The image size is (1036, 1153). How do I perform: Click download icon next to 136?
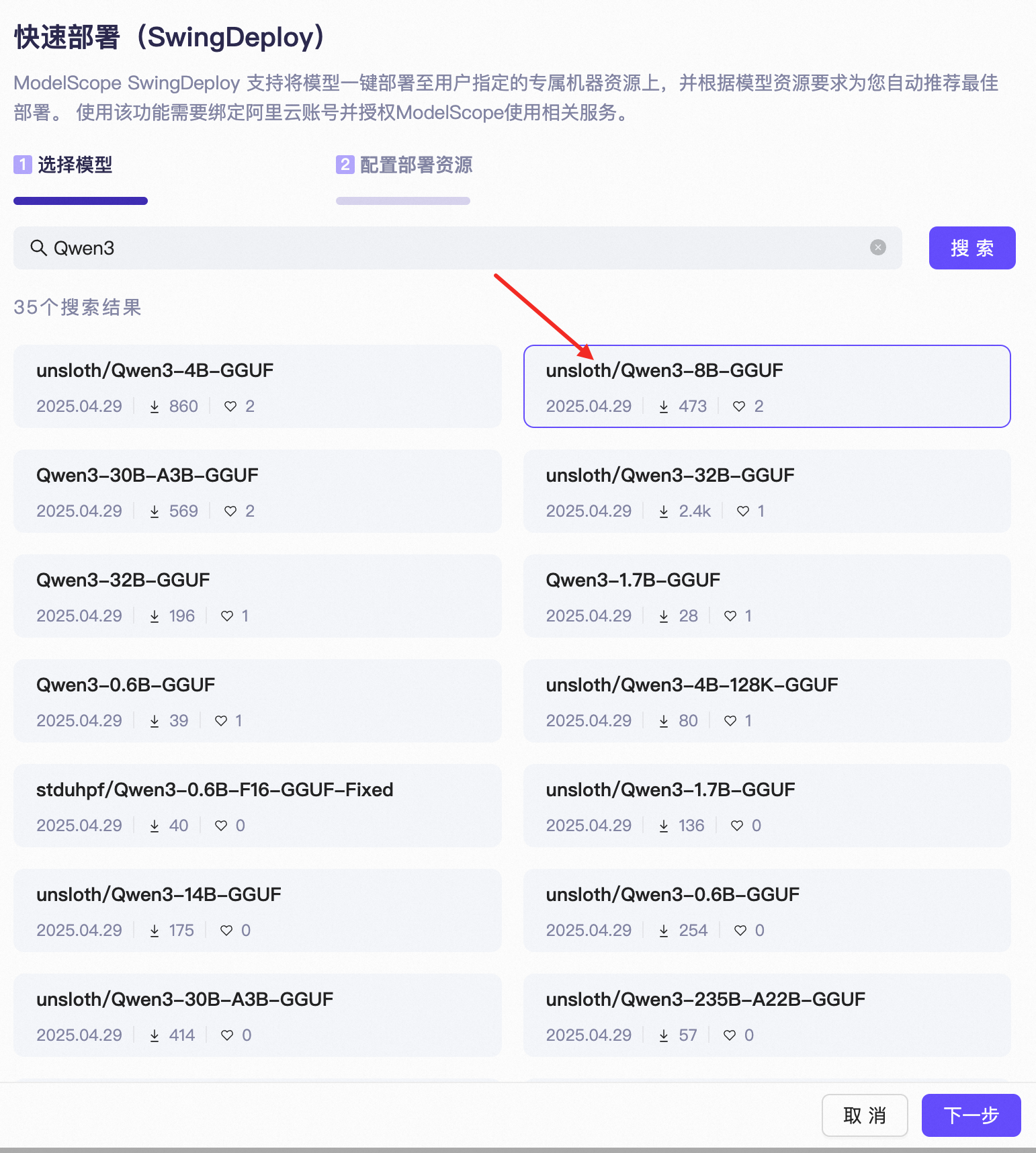pos(664,826)
